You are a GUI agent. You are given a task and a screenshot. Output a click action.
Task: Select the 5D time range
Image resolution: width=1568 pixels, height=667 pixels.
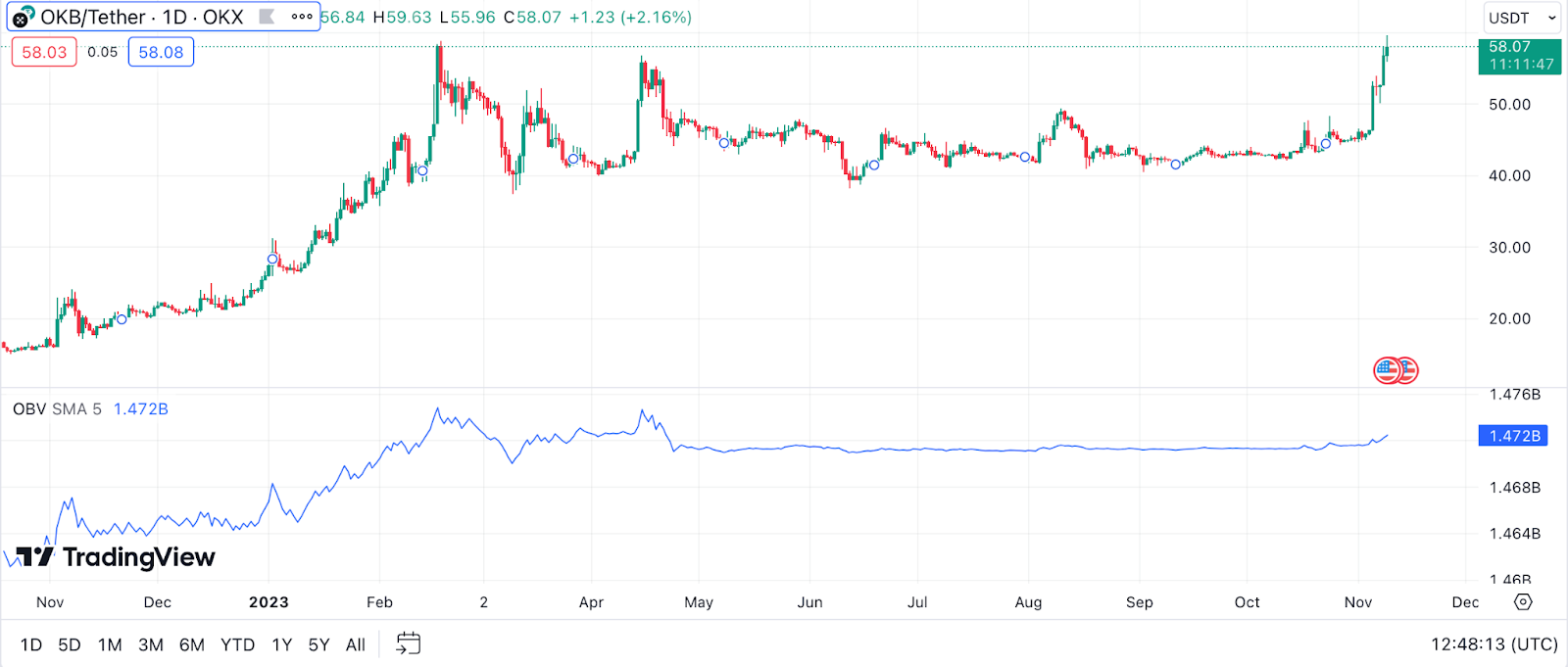[70, 644]
